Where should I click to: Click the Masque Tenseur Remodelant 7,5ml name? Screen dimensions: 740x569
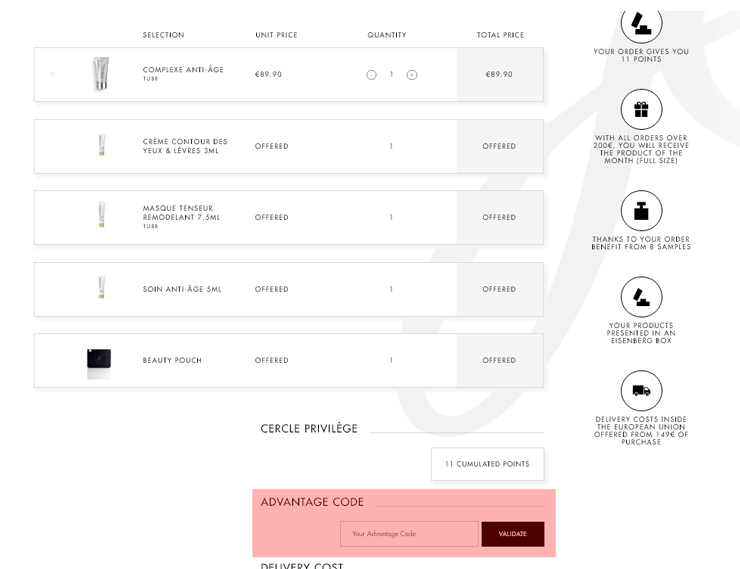click(x=181, y=212)
